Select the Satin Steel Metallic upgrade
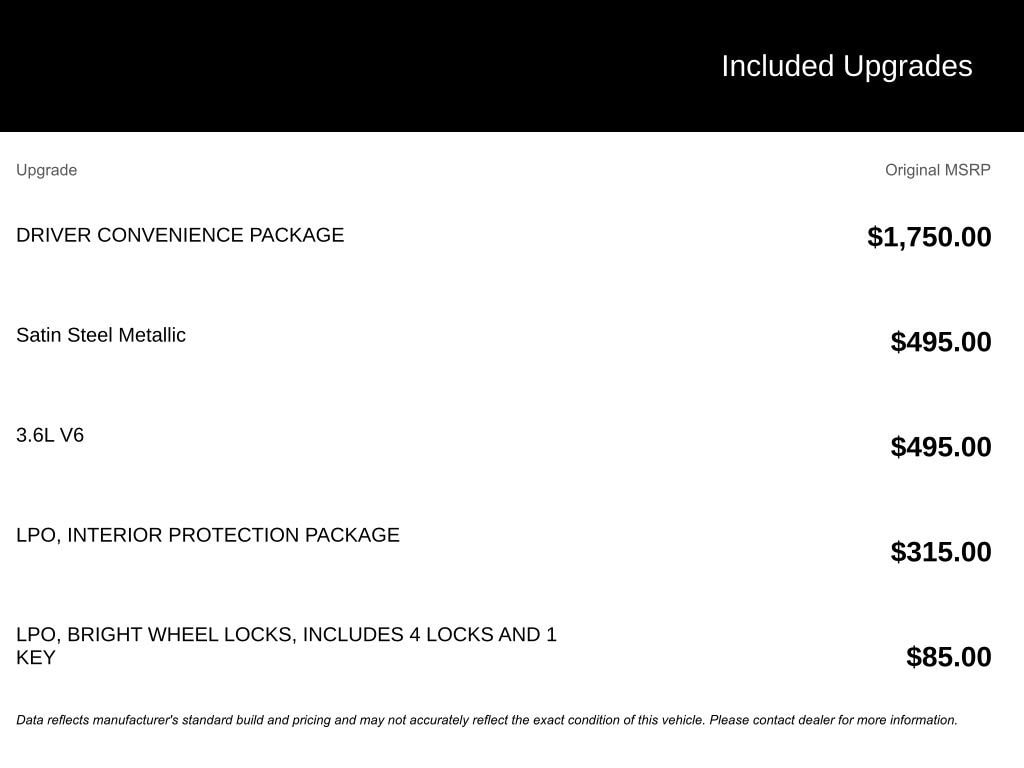1024x768 pixels. (101, 335)
